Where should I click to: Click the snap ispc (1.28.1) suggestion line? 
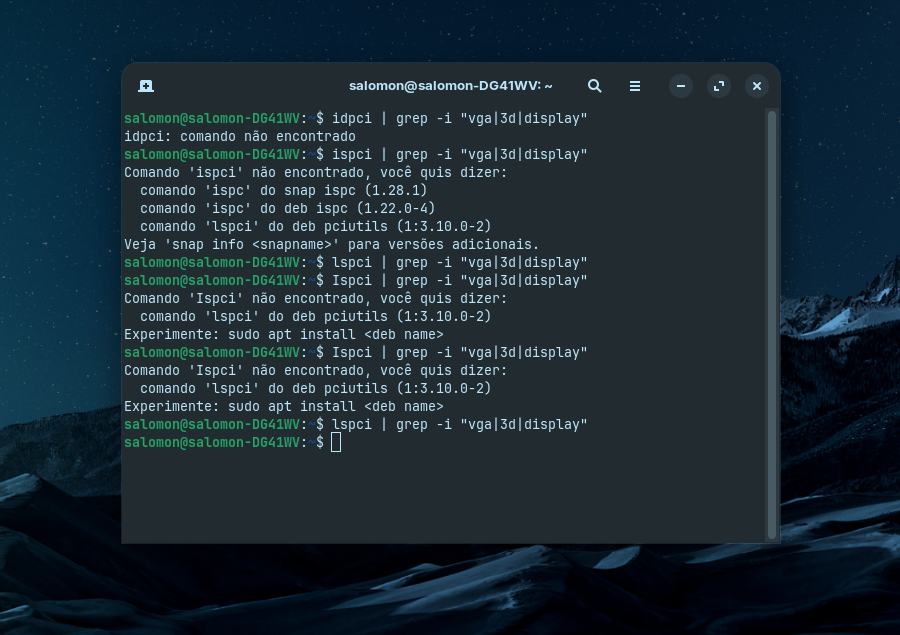285,190
